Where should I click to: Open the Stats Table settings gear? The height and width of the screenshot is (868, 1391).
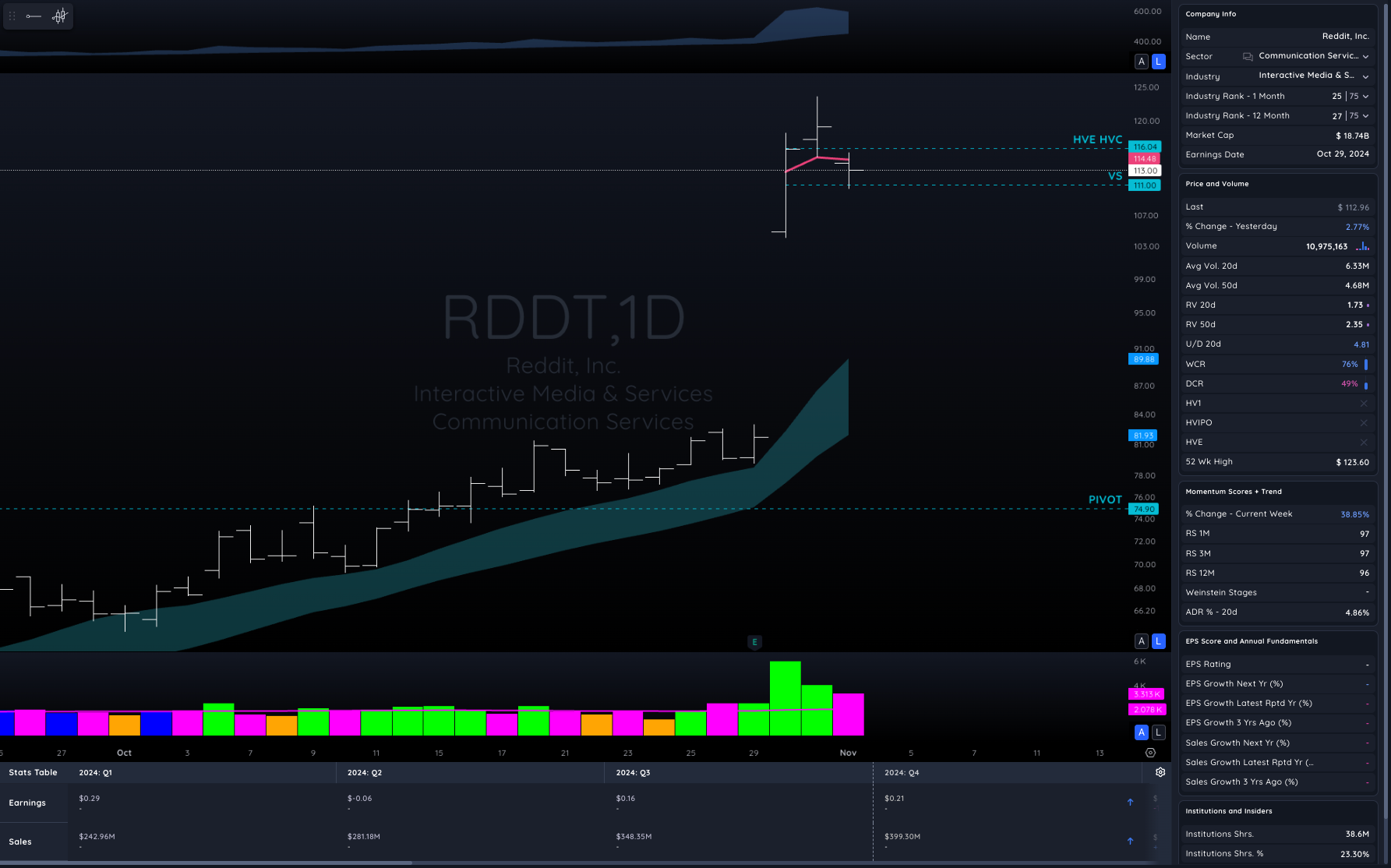(x=1160, y=772)
